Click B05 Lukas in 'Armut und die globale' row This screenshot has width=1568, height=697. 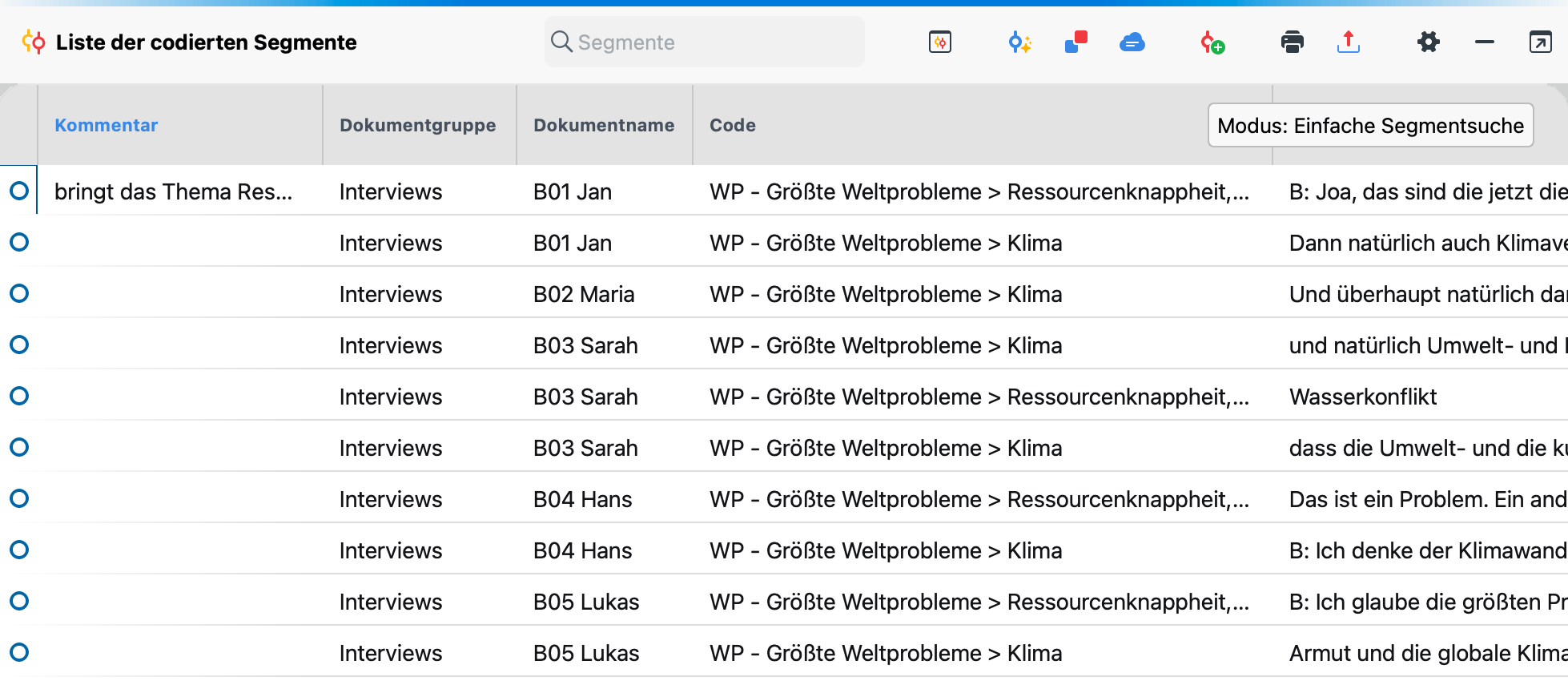point(586,654)
